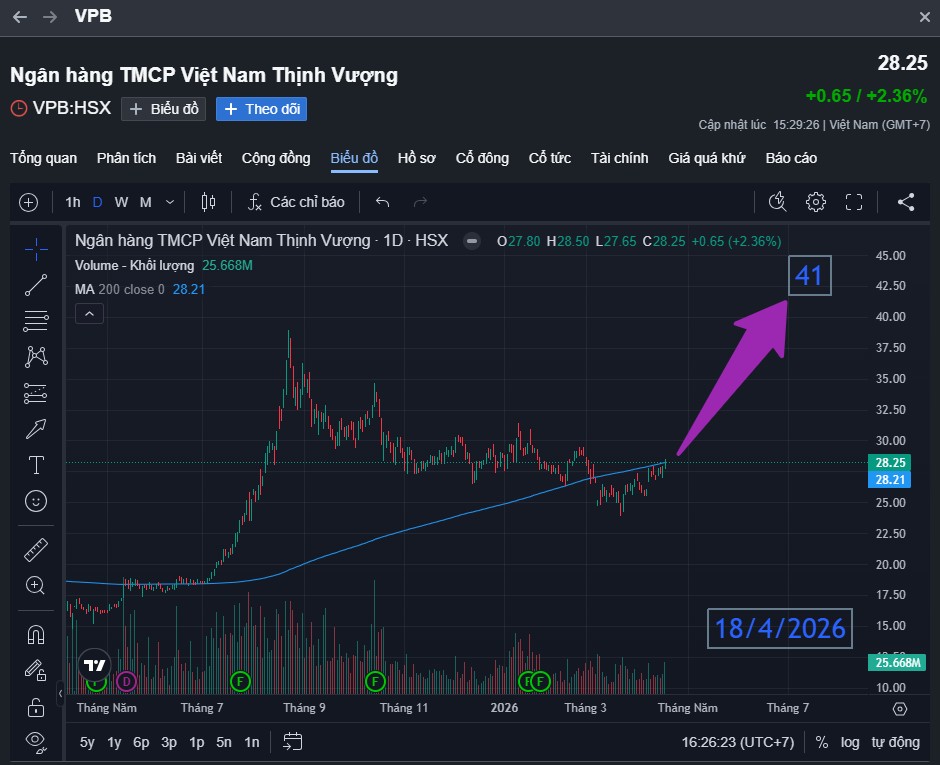Go forward with the right arrow
940x765 pixels.
[x=50, y=17]
